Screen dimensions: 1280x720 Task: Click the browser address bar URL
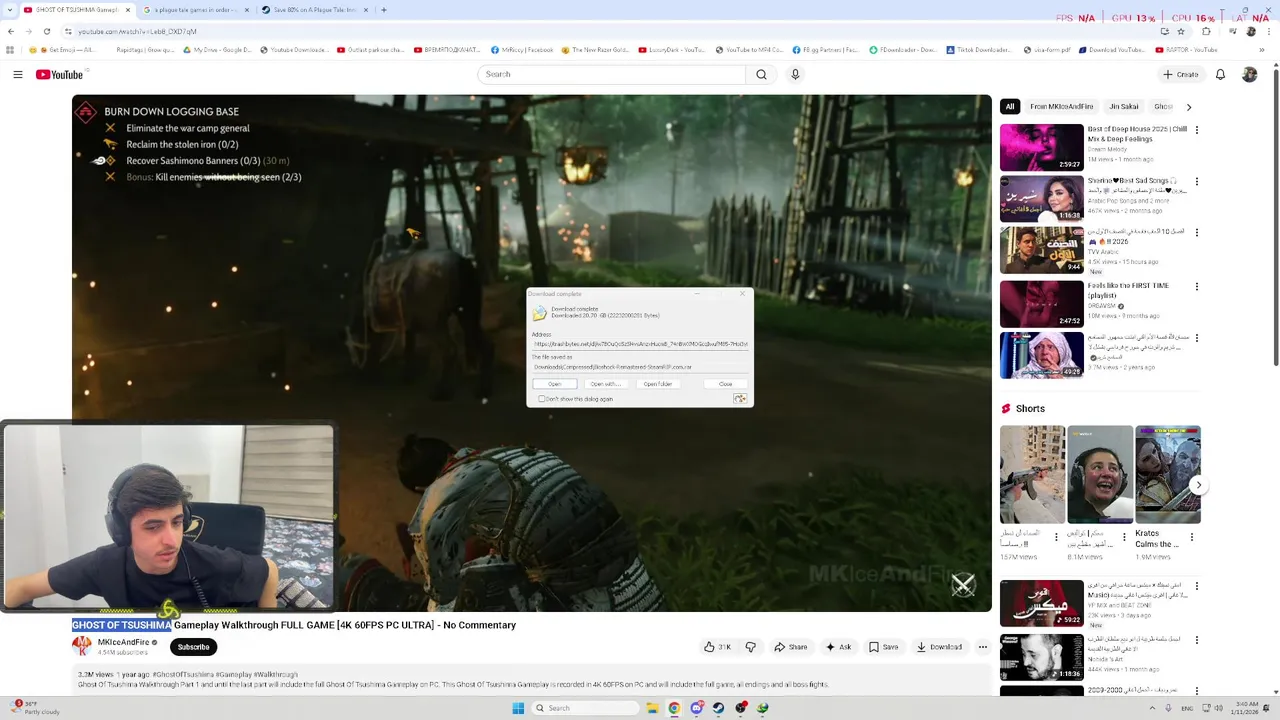tap(137, 31)
